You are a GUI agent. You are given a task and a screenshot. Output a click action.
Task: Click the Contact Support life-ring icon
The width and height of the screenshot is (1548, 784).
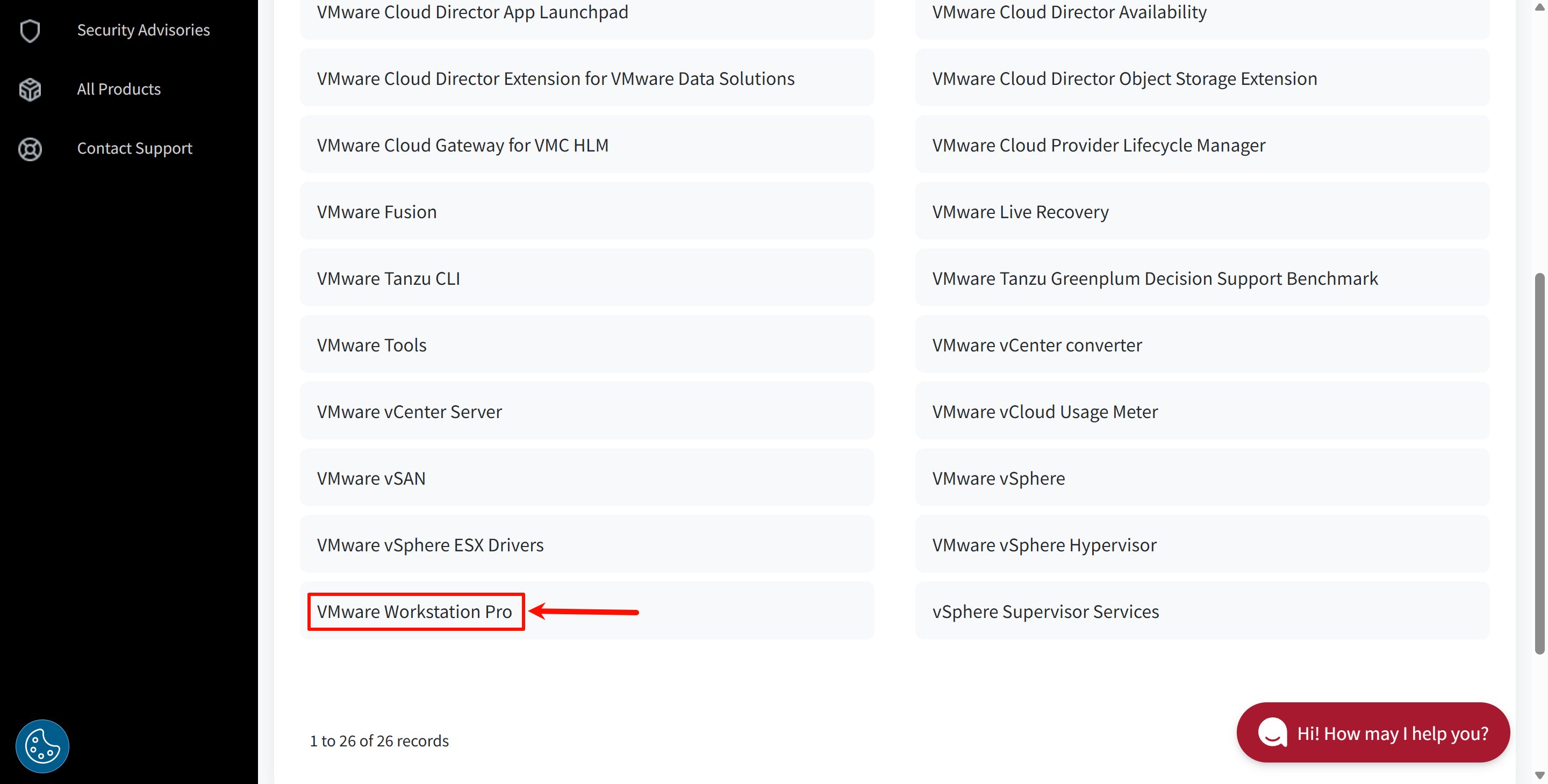coord(30,149)
